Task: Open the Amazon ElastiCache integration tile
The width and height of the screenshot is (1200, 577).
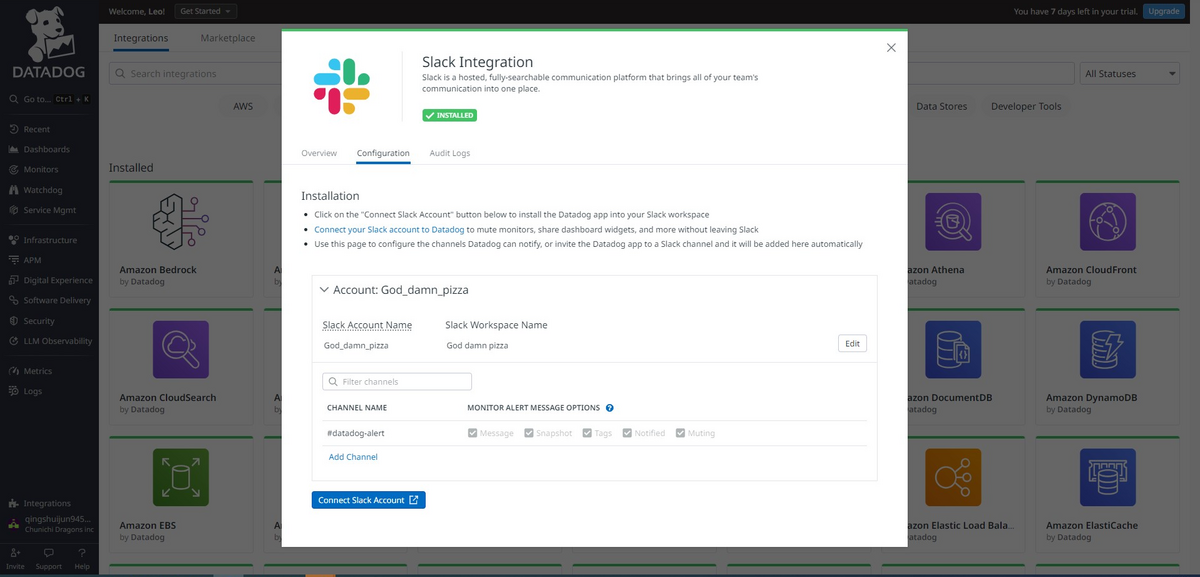Action: [x=1108, y=495]
